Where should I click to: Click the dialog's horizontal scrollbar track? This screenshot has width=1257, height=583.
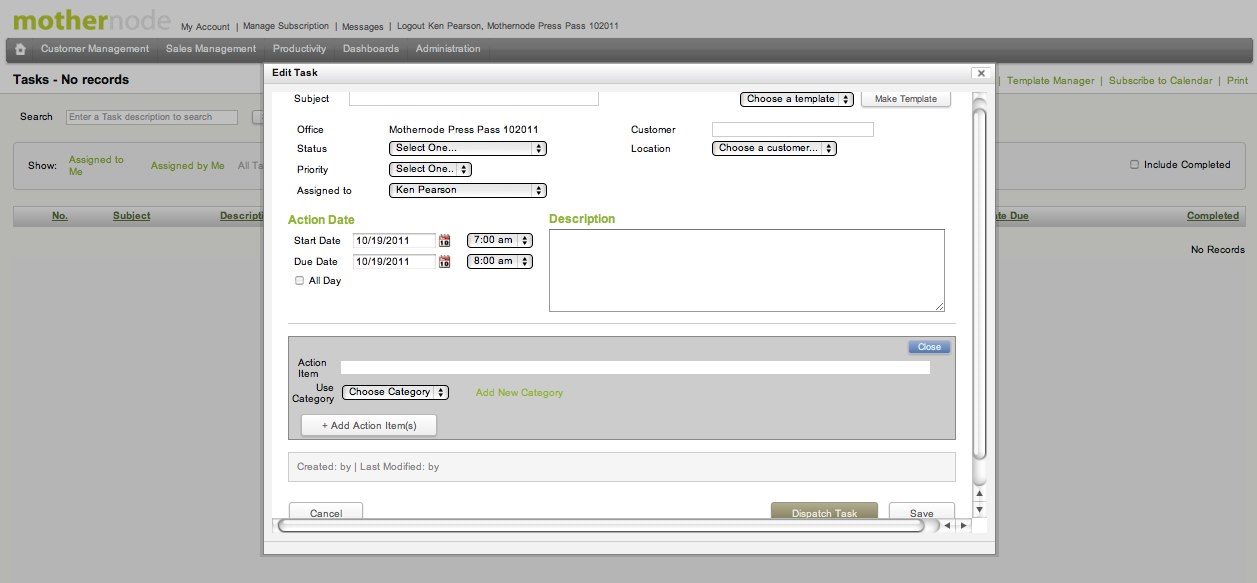point(600,525)
